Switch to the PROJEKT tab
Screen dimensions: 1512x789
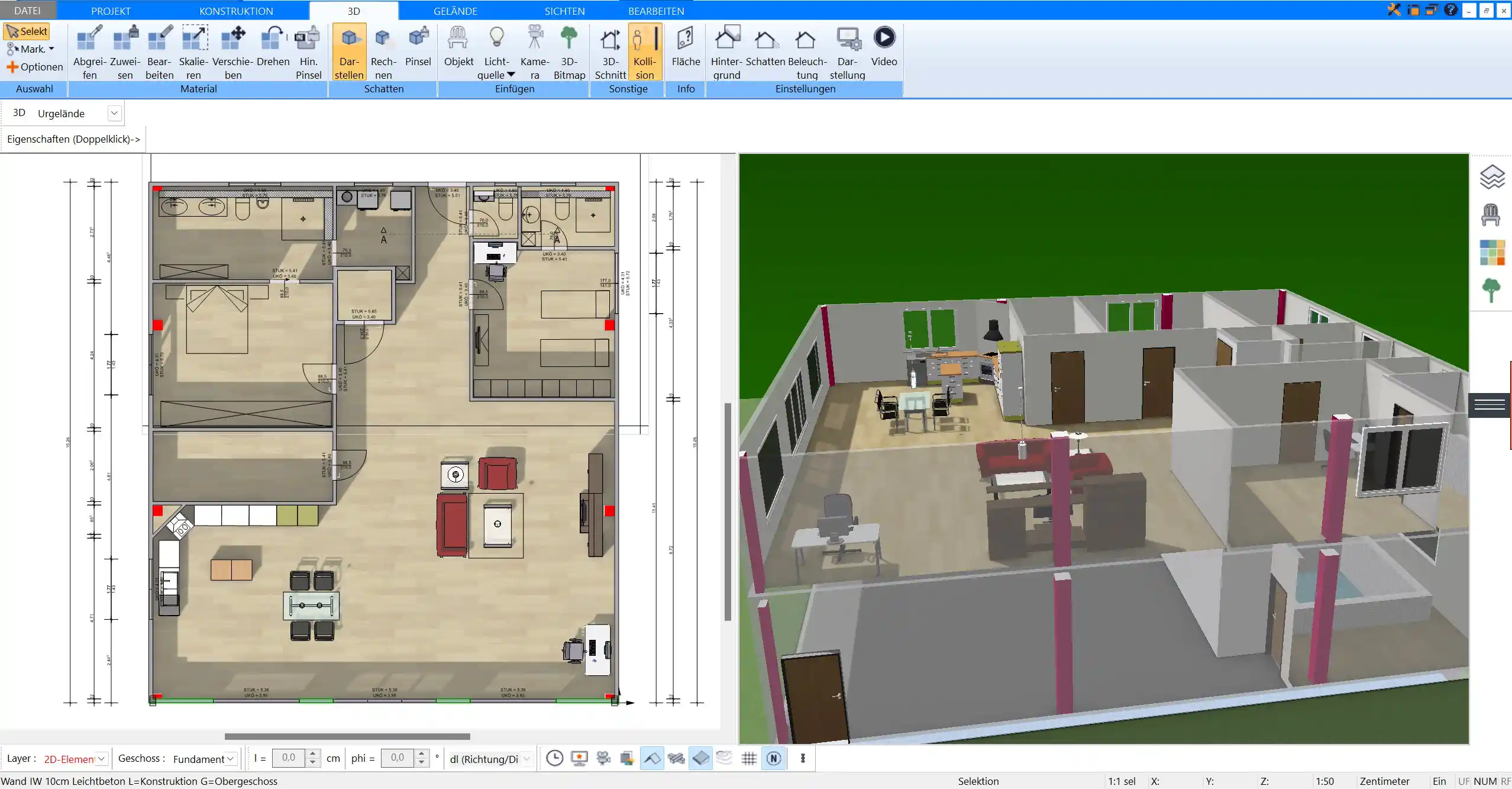click(x=111, y=11)
